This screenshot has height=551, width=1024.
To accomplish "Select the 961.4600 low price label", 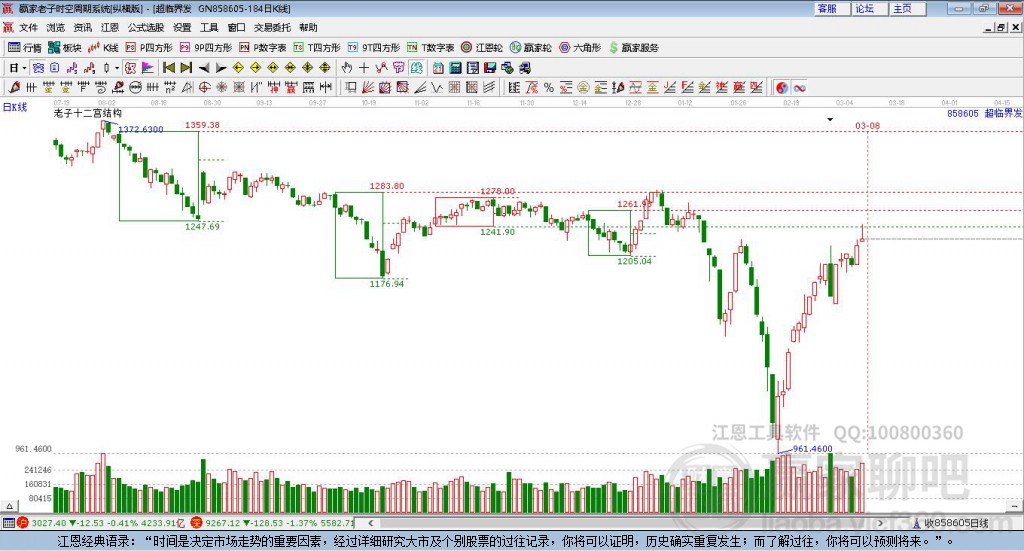I will coord(812,449).
